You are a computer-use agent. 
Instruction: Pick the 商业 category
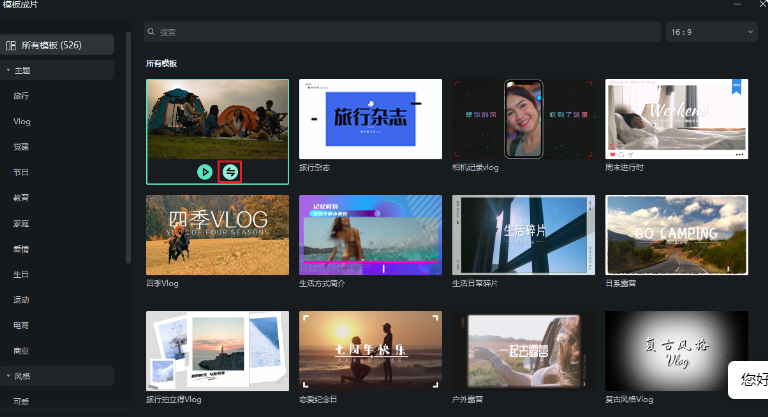tap(21, 351)
